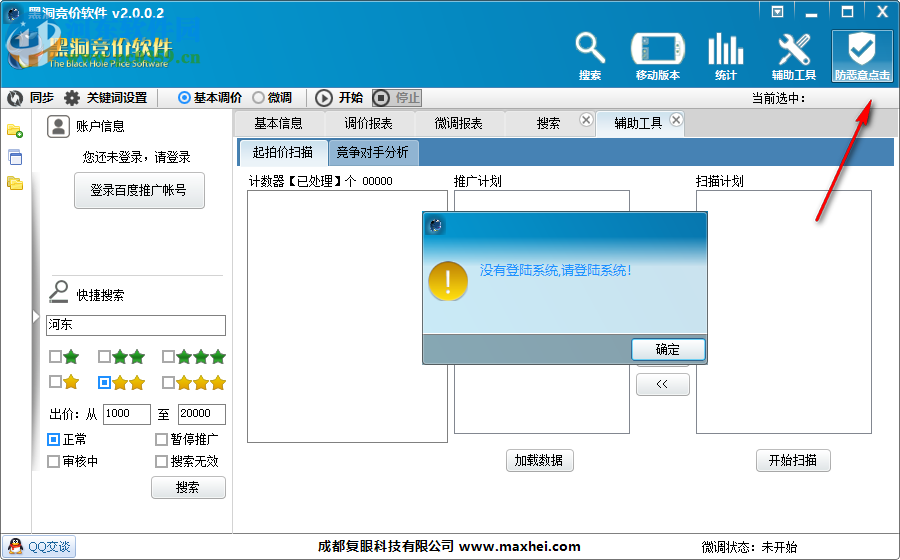Close the 搜索 tab with its X

(x=586, y=119)
